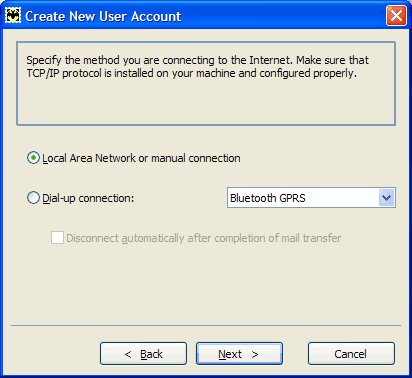Open the dial-up connection combo box field
This screenshot has height=378, width=412.
coord(311,198)
